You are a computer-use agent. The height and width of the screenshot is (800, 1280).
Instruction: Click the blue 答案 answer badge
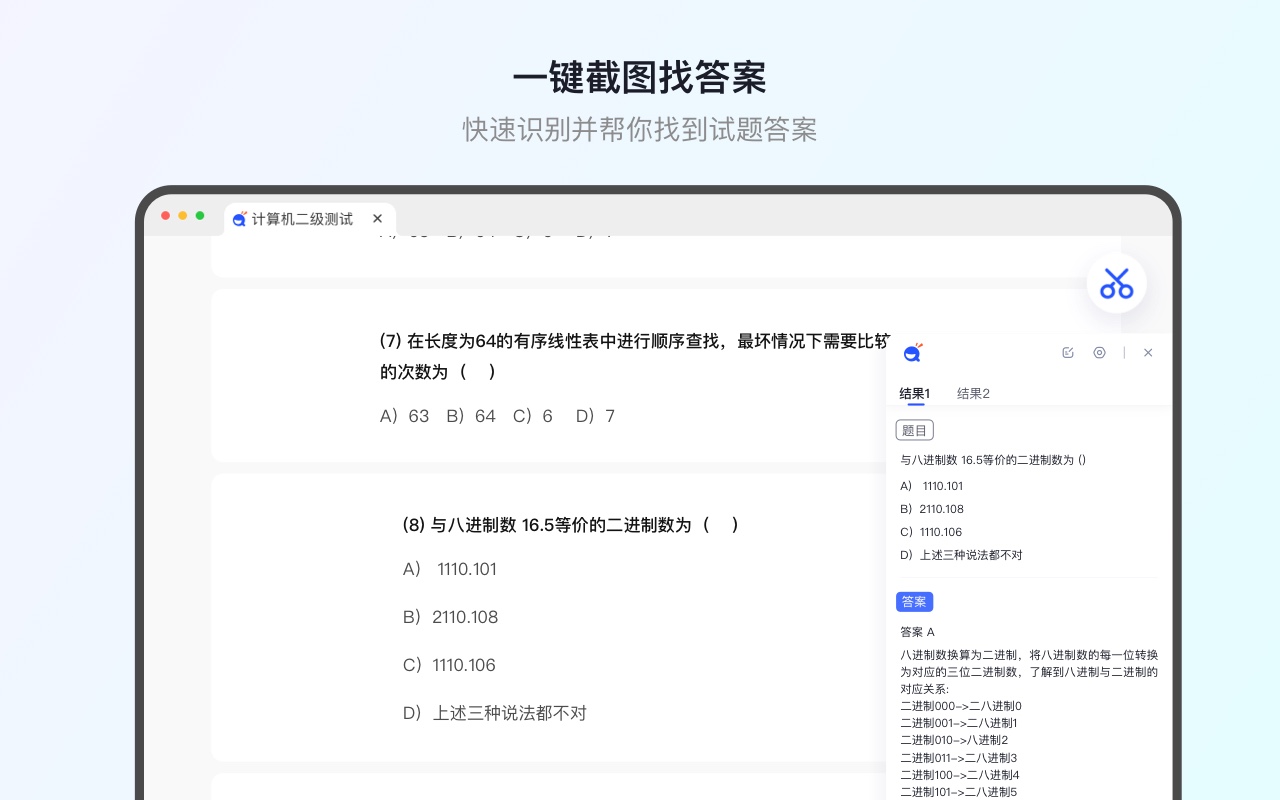tap(914, 601)
